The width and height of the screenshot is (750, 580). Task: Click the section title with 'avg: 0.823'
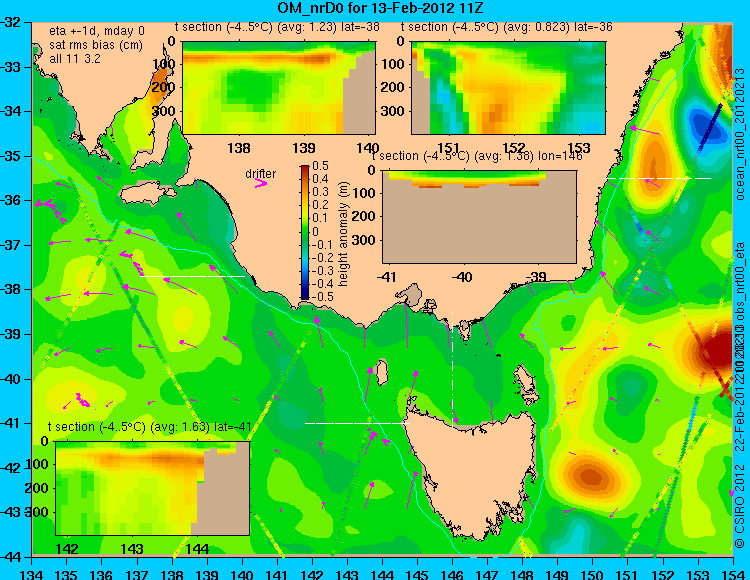507,27
